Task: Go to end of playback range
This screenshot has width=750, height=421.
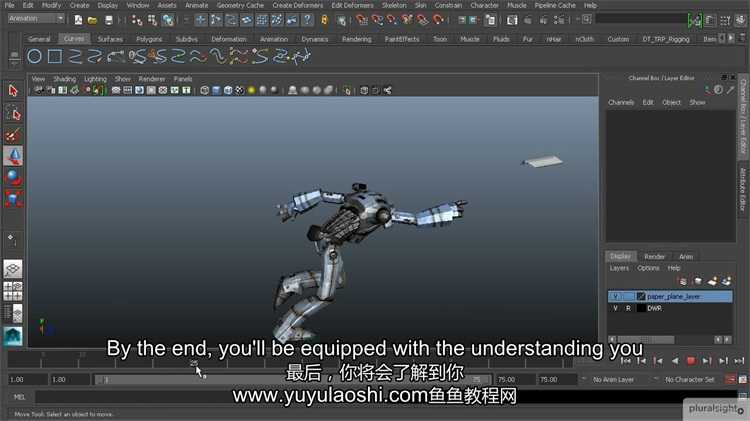Action: point(739,361)
